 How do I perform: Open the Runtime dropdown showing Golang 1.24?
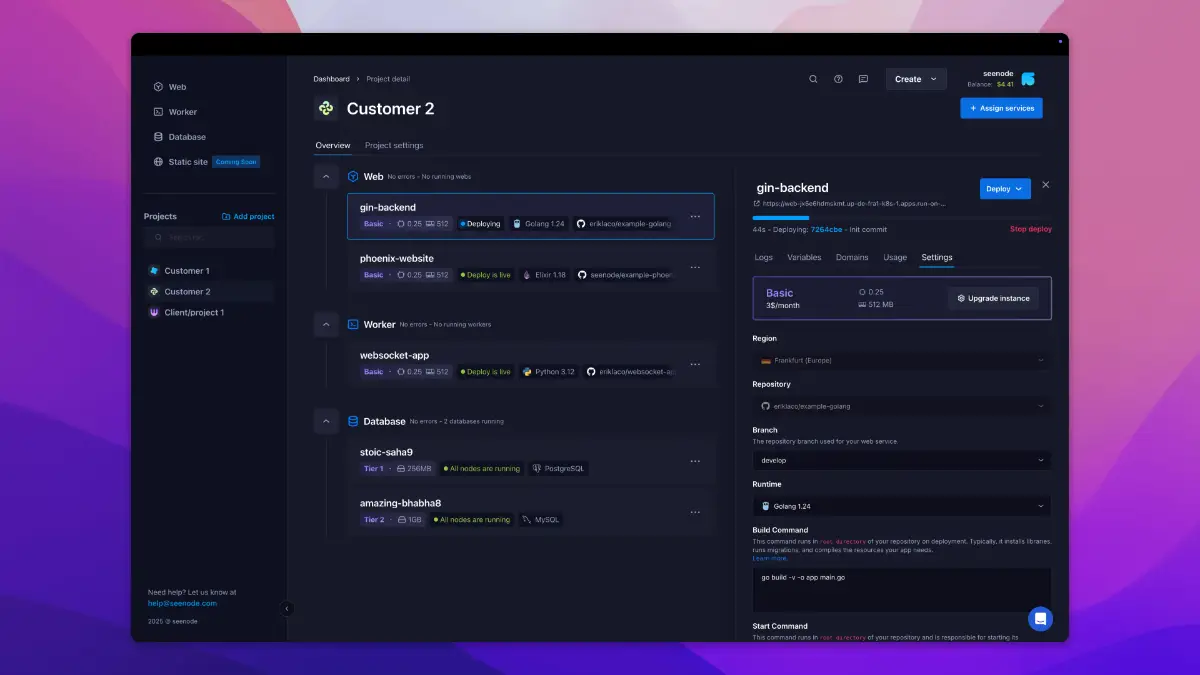point(901,507)
